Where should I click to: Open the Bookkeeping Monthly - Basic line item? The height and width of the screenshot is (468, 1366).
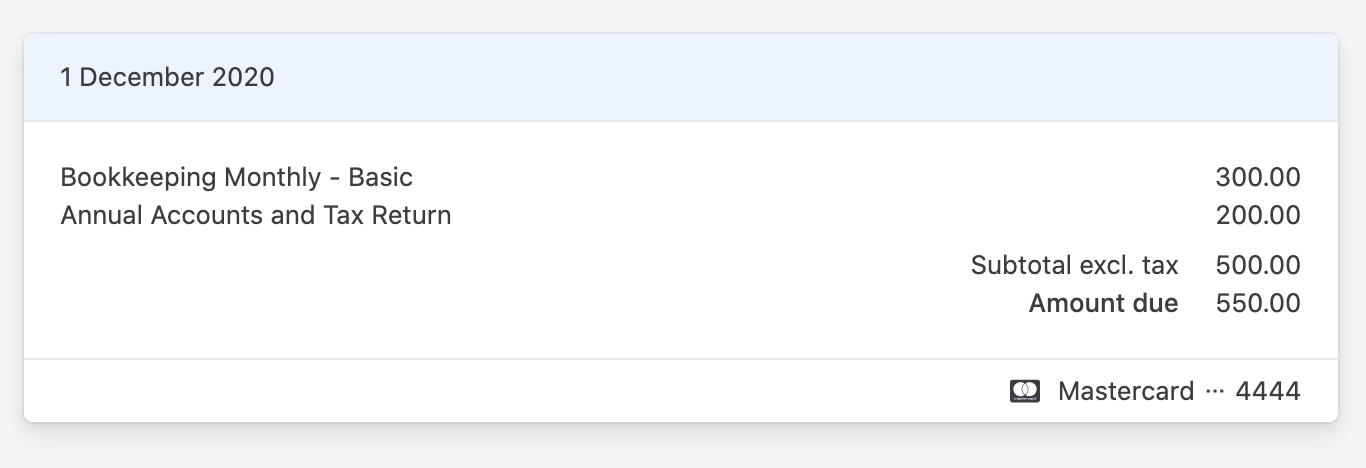pos(236,178)
